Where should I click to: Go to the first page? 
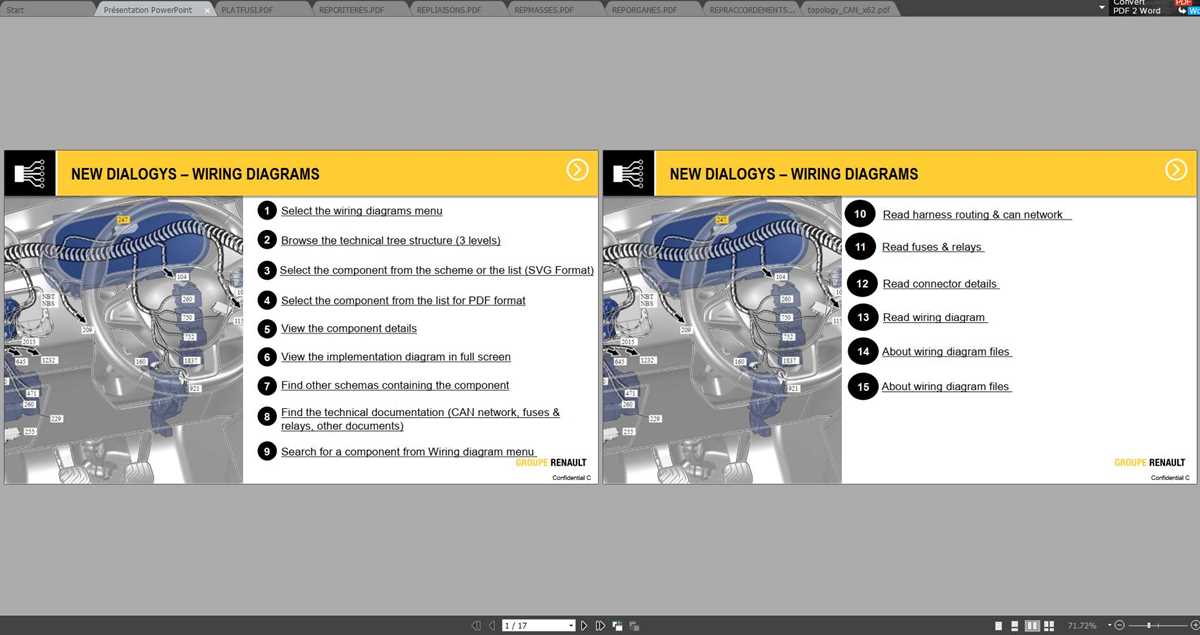click(476, 625)
